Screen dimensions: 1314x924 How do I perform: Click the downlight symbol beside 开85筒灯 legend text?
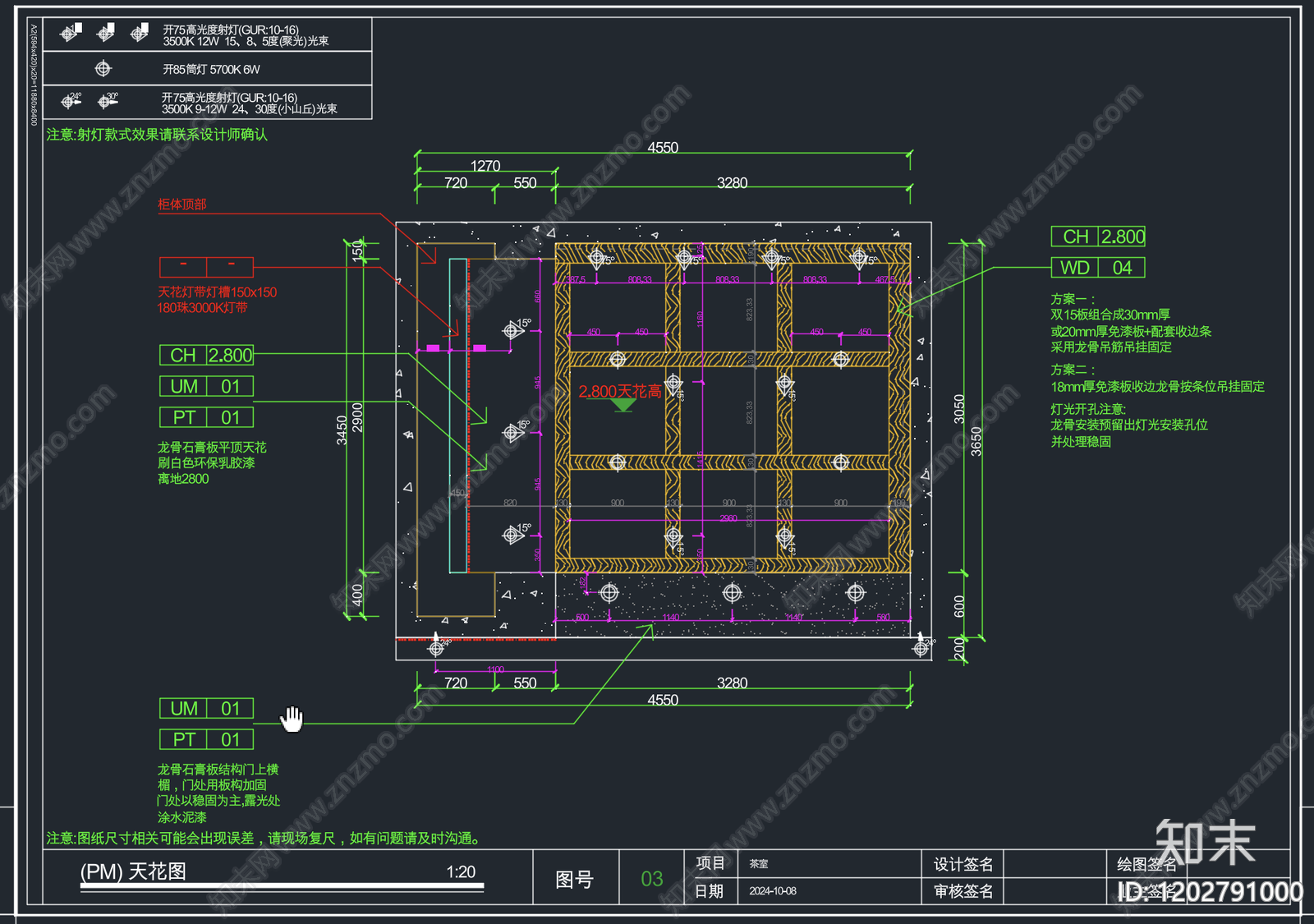pyautogui.click(x=103, y=69)
